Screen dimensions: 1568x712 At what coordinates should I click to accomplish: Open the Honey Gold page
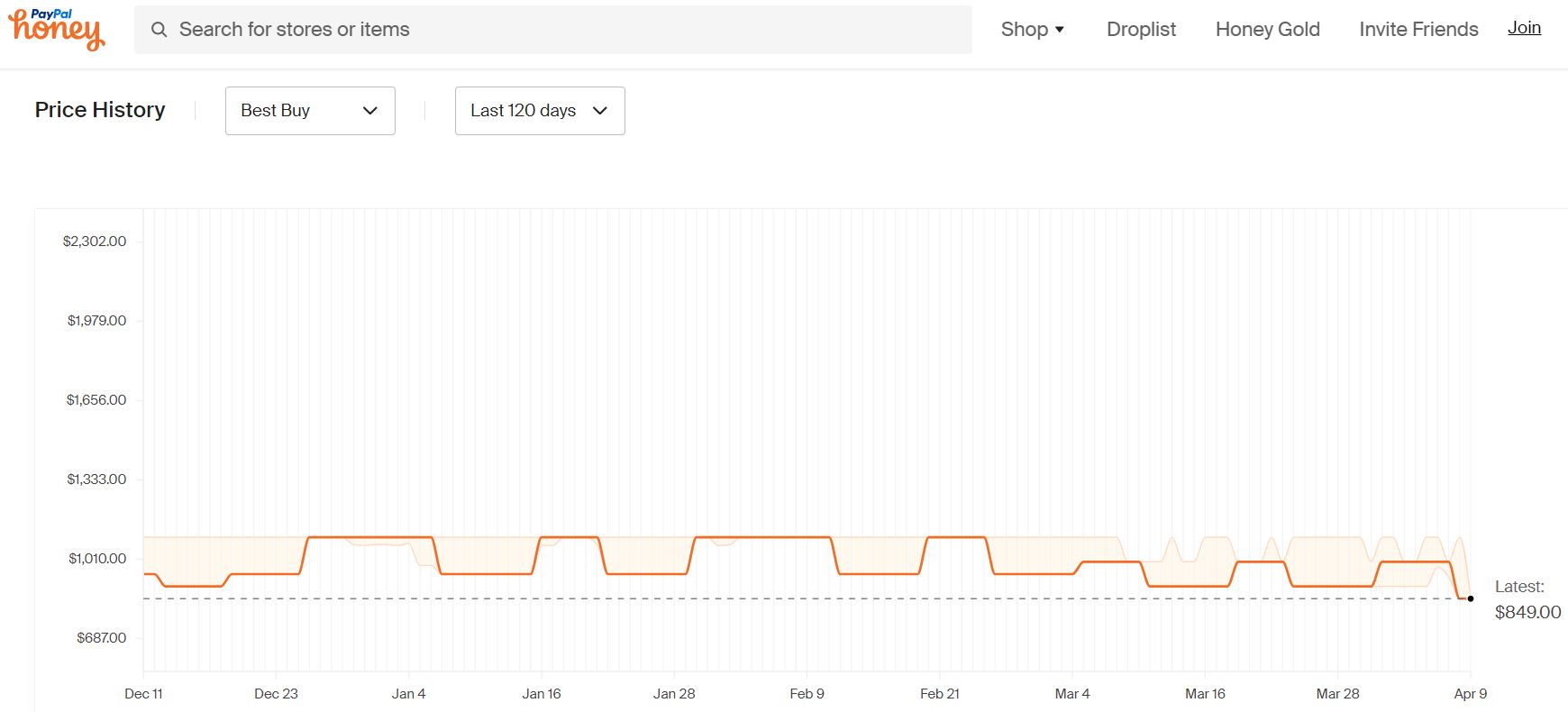[x=1267, y=30]
